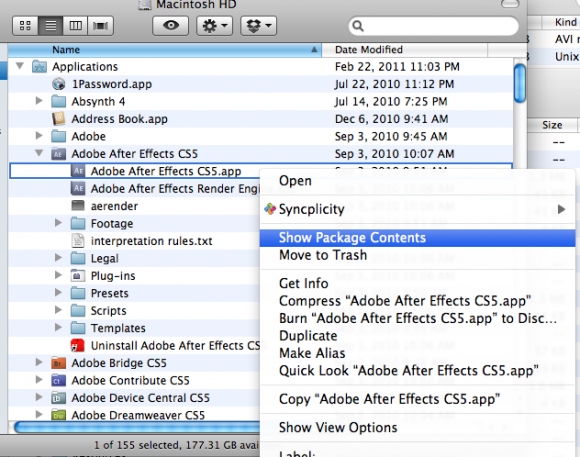Click the vertical scrollbar thumb
580x457 pixels.
click(x=520, y=83)
